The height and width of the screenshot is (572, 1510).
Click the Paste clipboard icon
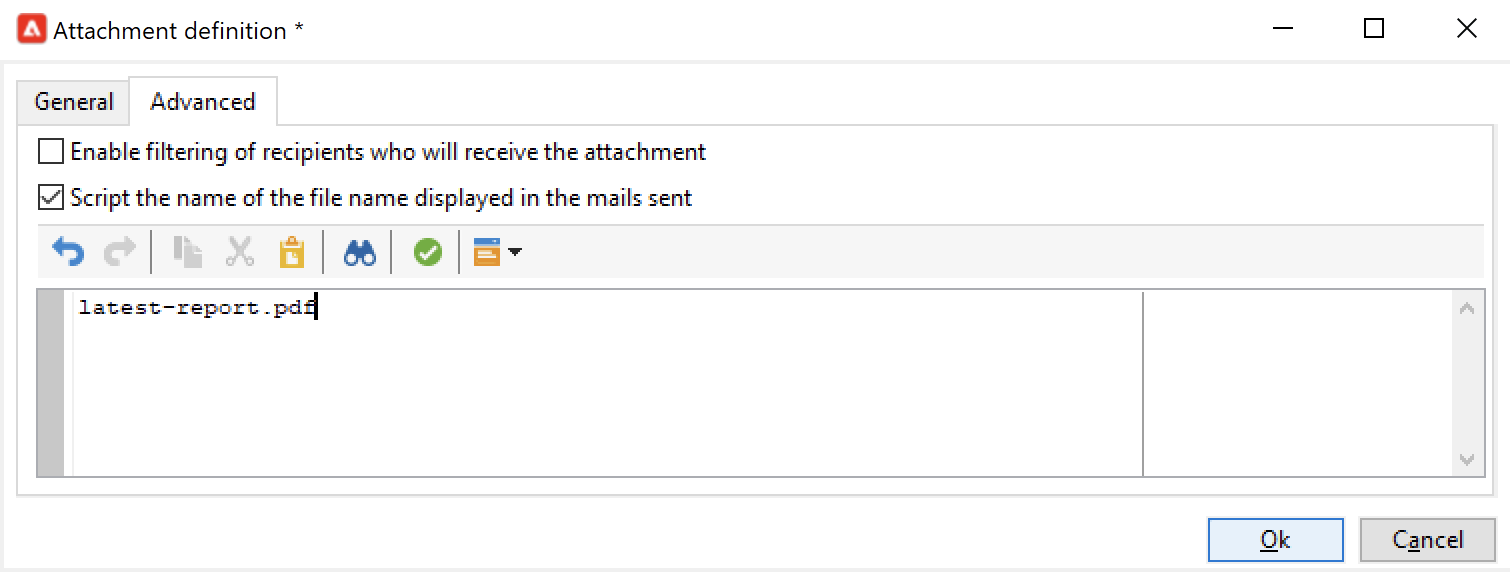point(291,253)
